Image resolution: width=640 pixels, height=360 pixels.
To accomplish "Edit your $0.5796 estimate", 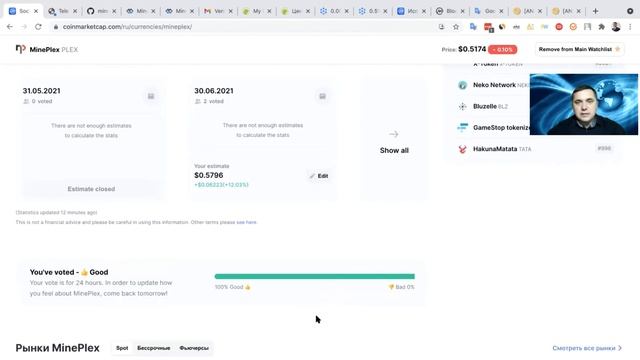I will [x=319, y=176].
